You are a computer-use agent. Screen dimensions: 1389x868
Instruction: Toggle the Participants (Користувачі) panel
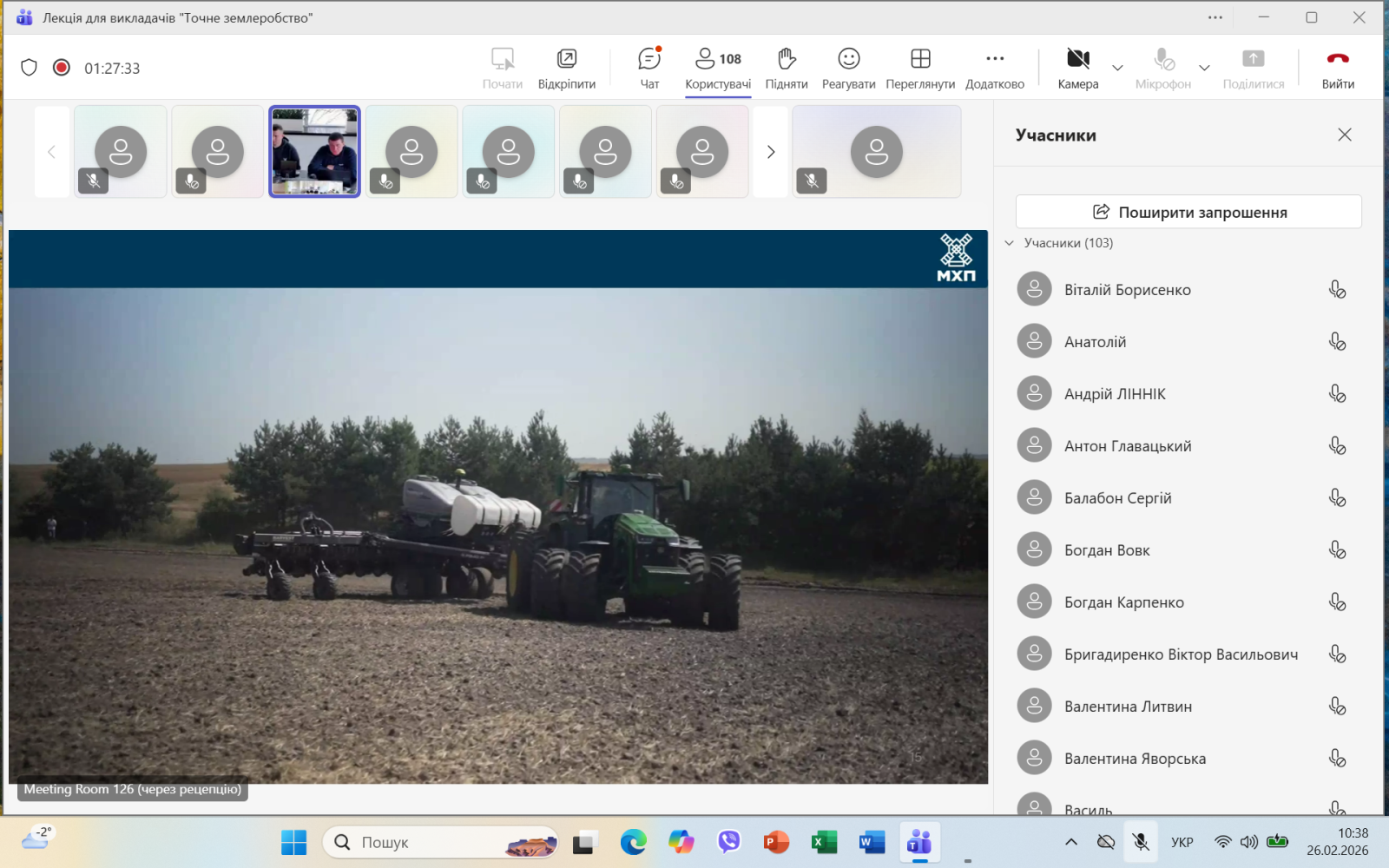tap(717, 68)
